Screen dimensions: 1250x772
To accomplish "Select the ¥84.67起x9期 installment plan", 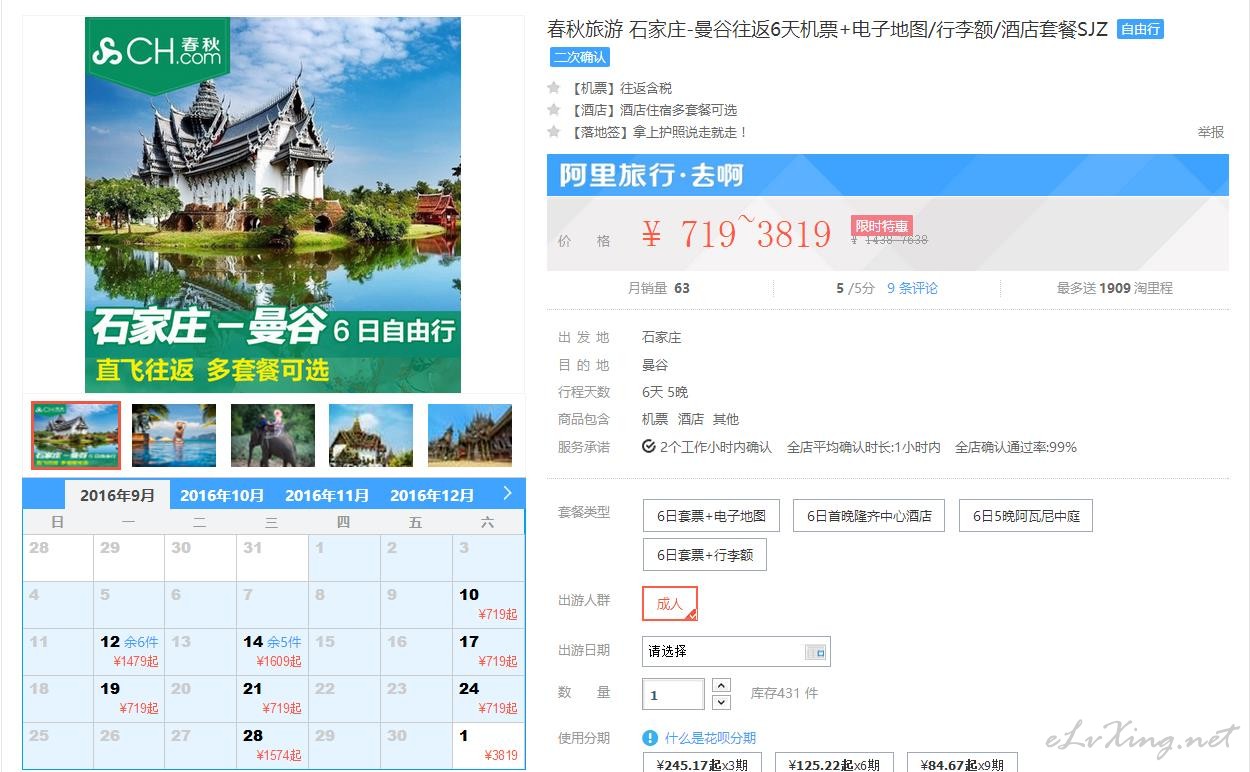I will coord(963,764).
